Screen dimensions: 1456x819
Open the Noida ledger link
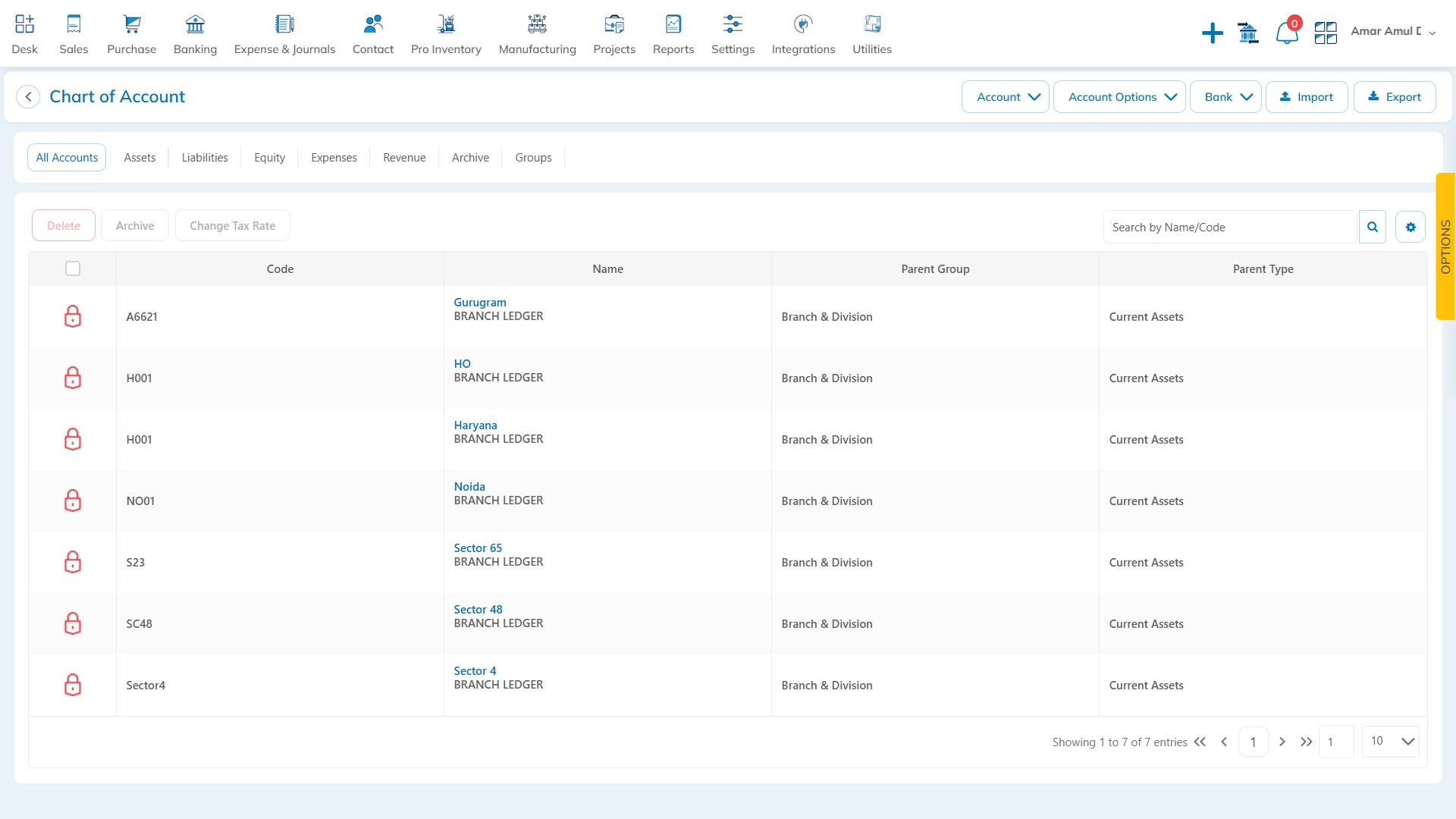(x=469, y=486)
